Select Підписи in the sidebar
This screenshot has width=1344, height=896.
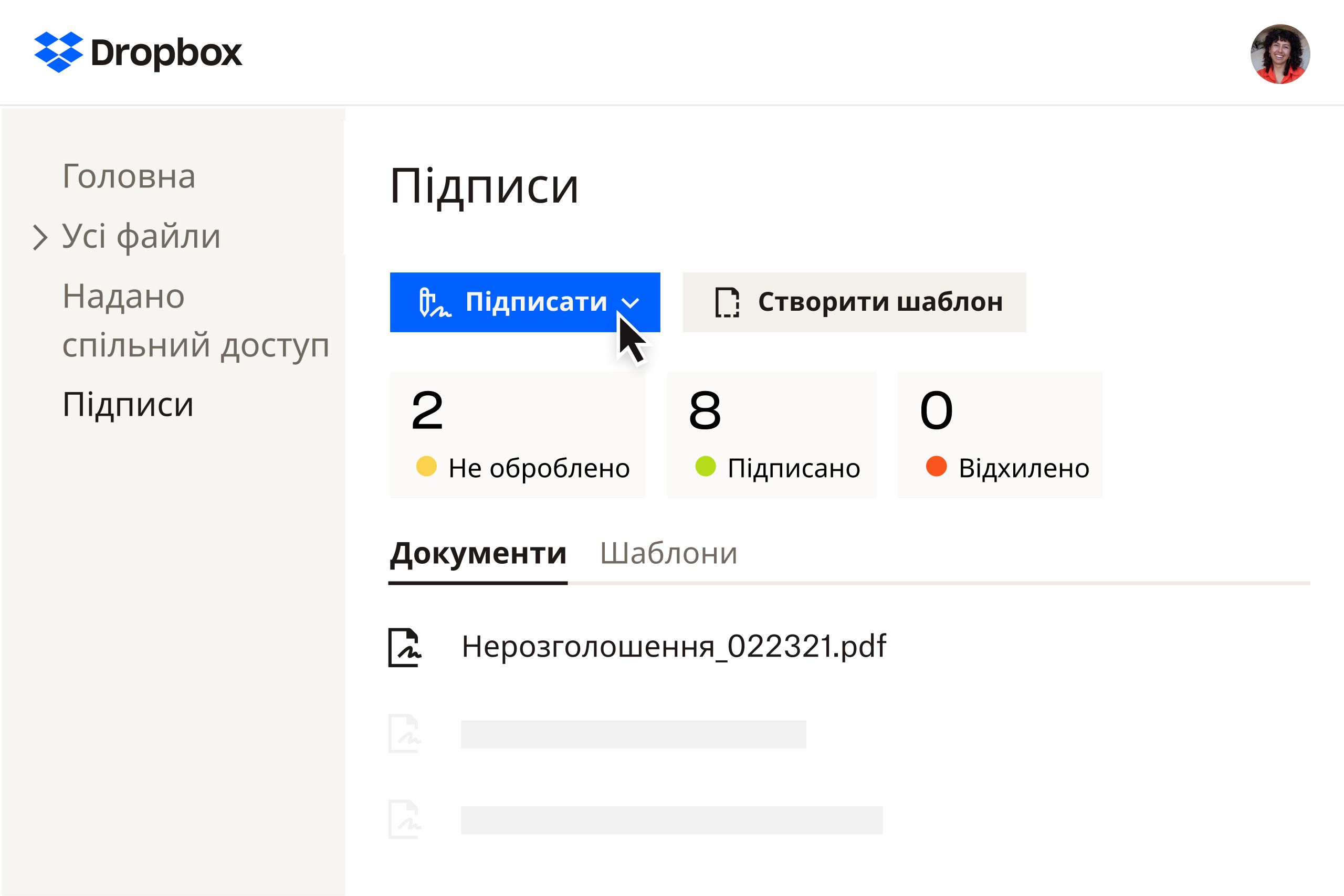128,405
